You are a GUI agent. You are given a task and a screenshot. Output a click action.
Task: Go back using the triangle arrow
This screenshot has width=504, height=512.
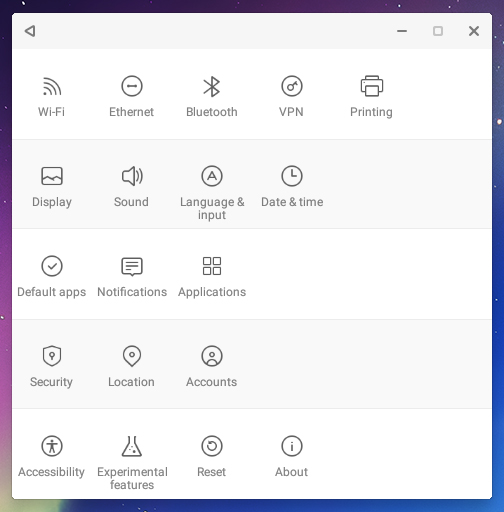(x=30, y=31)
